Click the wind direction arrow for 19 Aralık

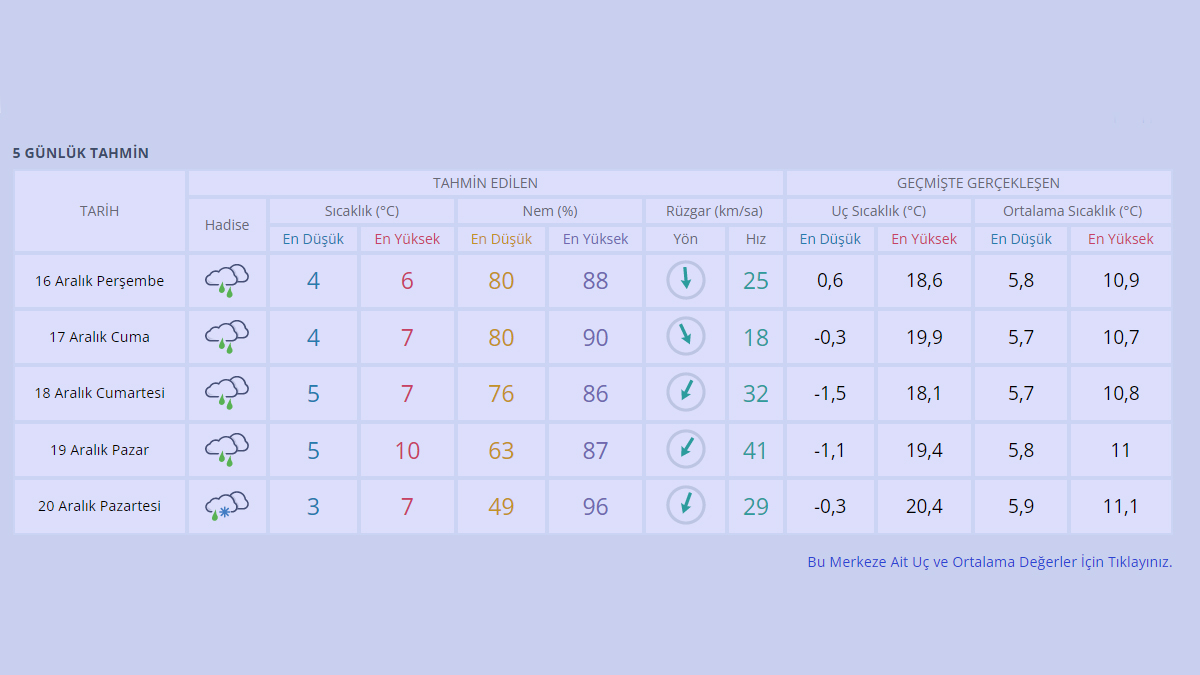pos(686,450)
